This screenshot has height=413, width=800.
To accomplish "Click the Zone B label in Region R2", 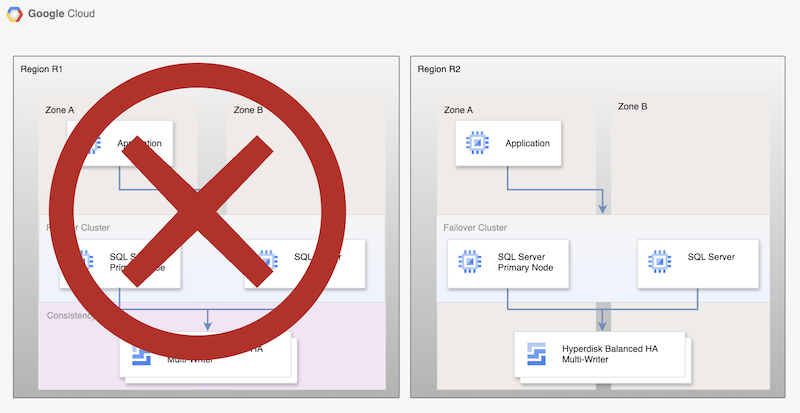I will click(632, 106).
